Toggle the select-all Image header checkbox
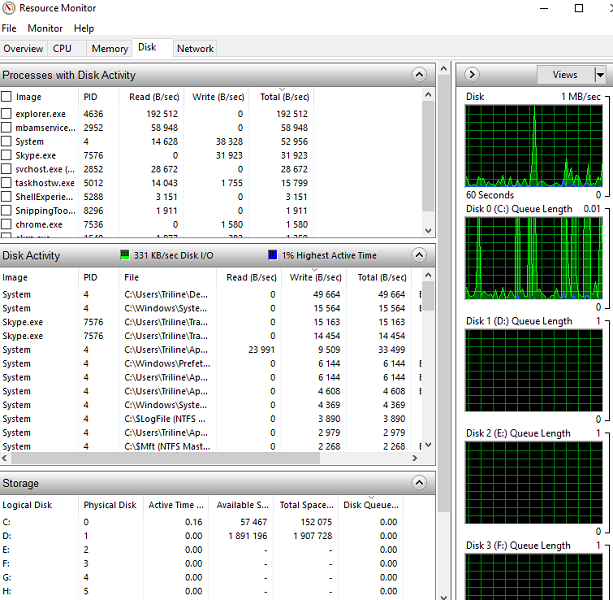This screenshot has width=613, height=600. click(7, 97)
